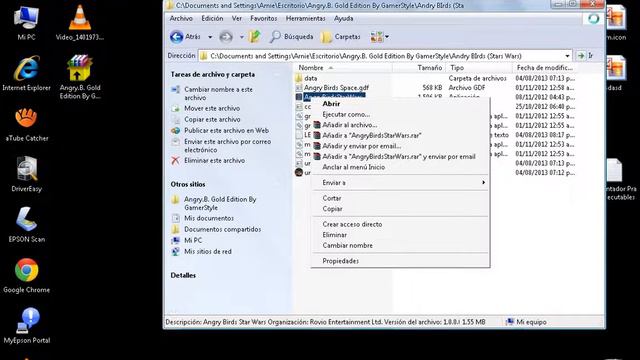Open Mis sitios de red link

click(x=207, y=251)
